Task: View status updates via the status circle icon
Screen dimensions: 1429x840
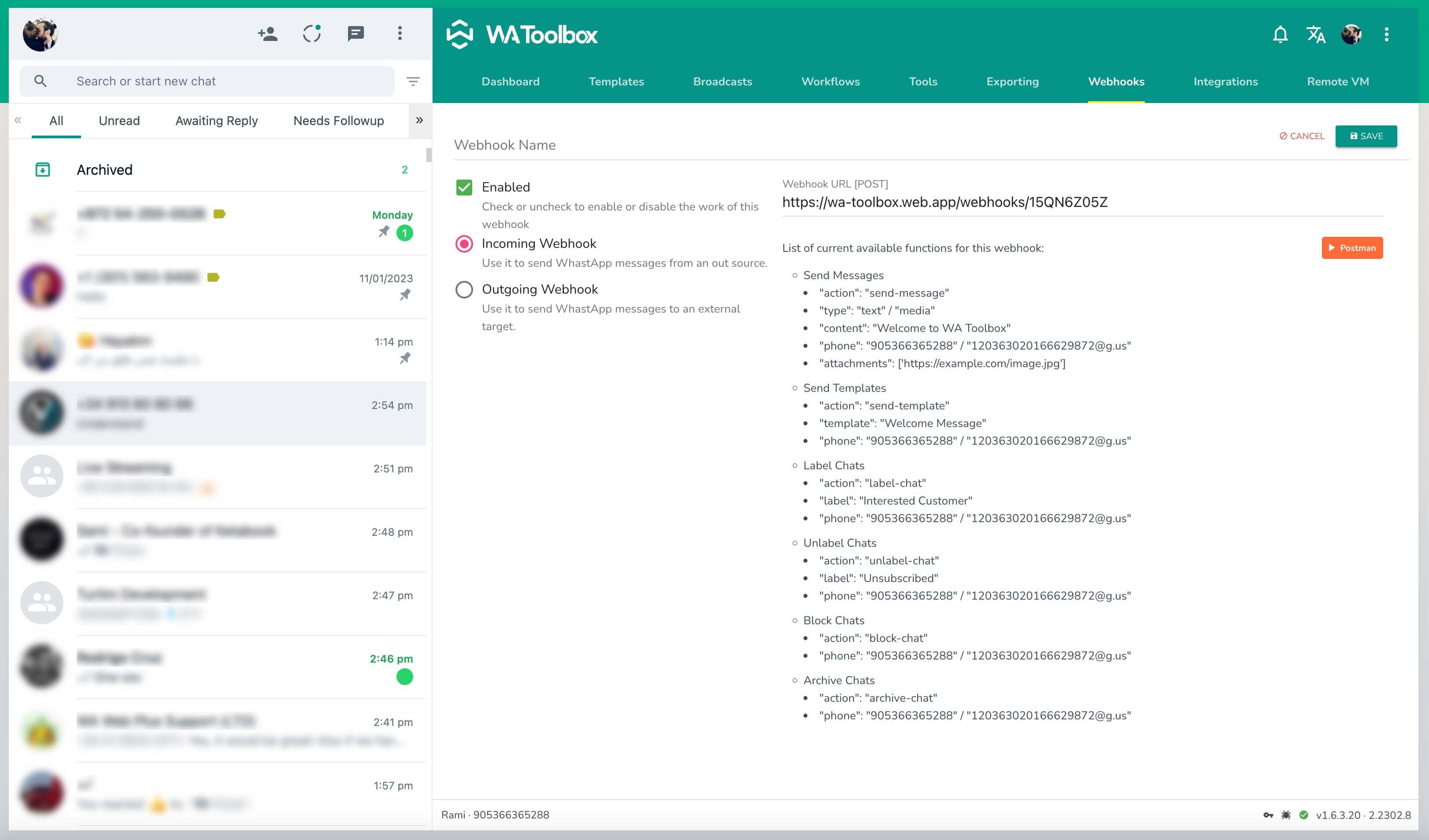Action: (311, 34)
